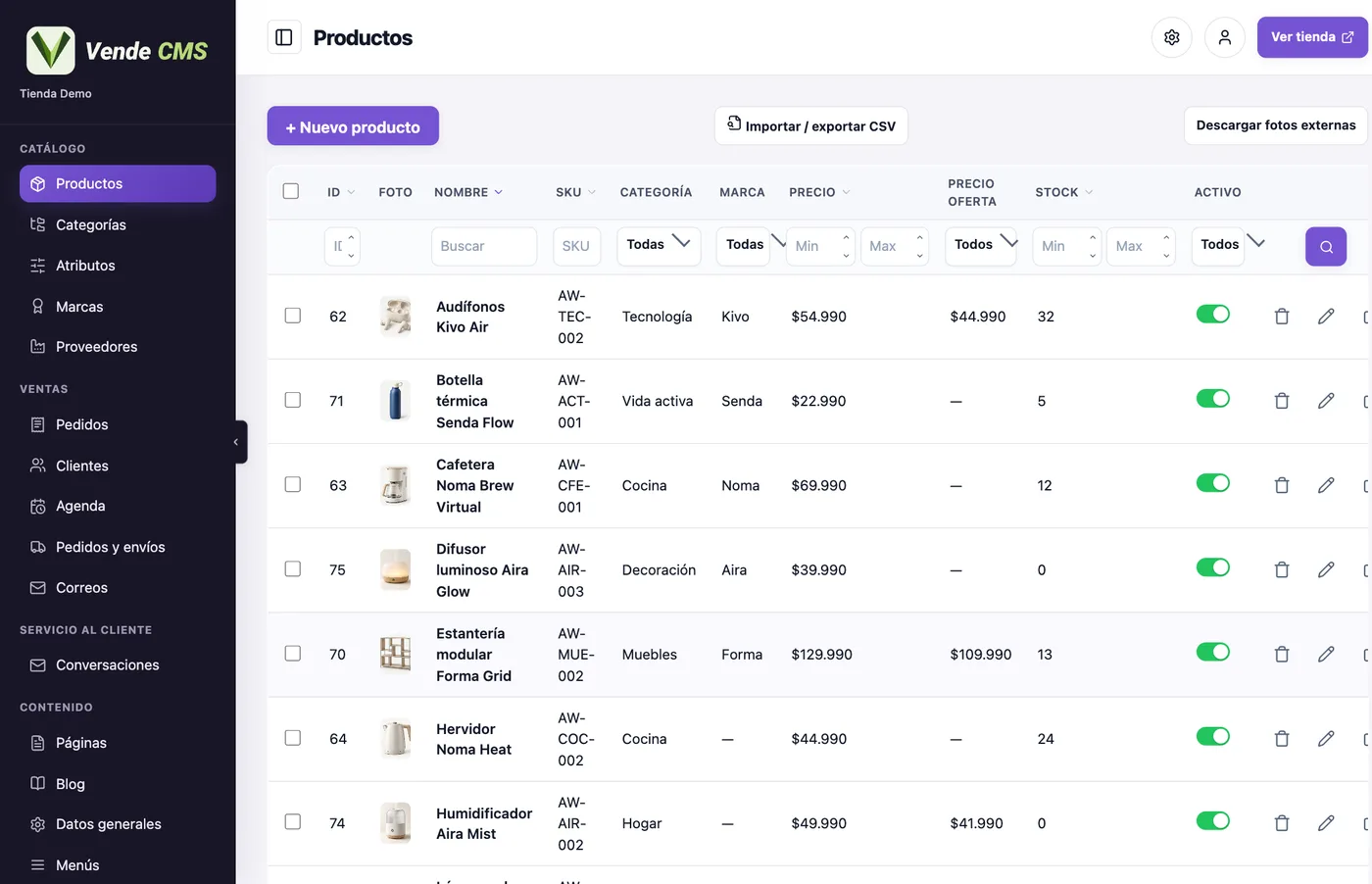
Task: Open Proveedores sidebar entry
Action: (118, 347)
